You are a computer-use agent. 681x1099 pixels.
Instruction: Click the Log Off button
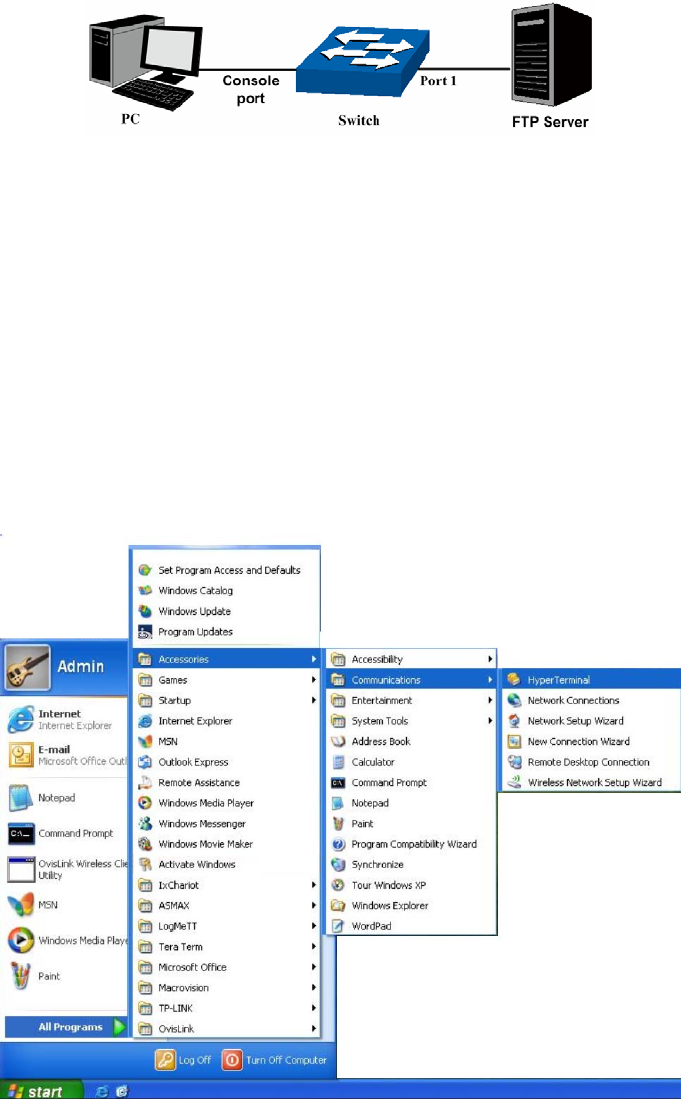coord(184,1060)
